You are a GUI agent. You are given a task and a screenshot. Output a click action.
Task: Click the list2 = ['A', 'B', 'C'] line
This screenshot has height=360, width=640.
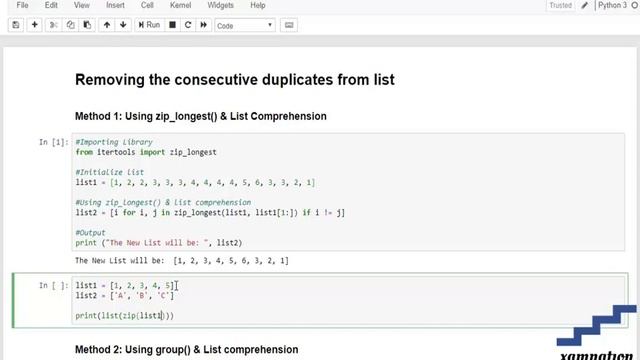(124, 296)
